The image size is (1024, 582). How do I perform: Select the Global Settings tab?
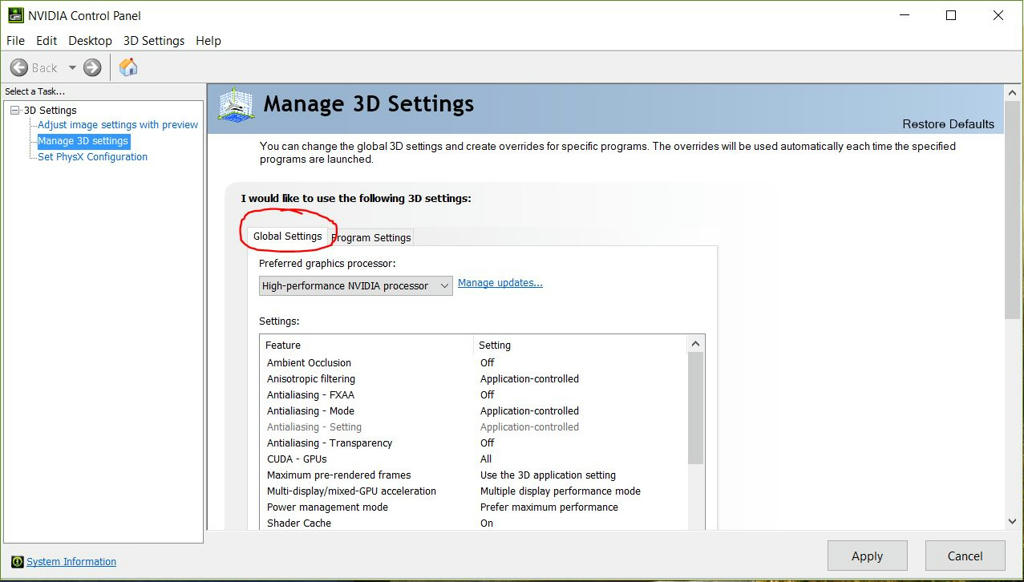[x=287, y=236]
